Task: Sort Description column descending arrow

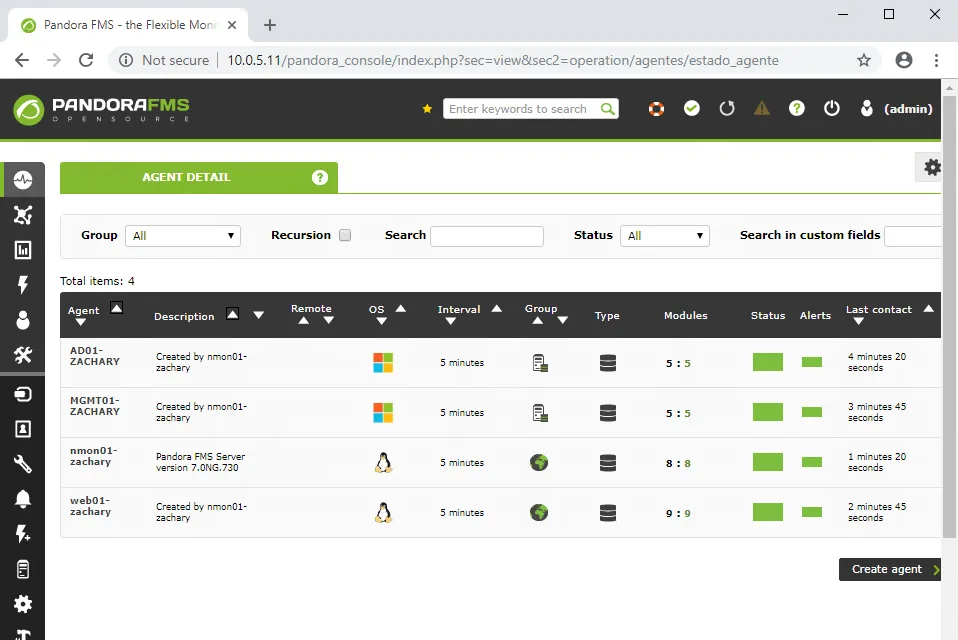Action: (258, 315)
